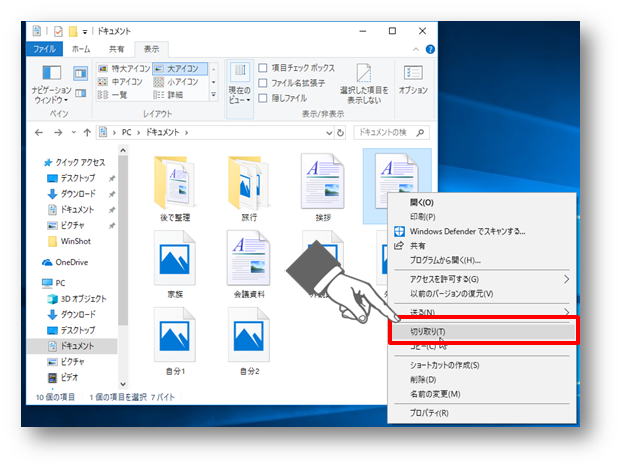The image size is (622, 469).
Task: Go up one folder level arrow
Action: (x=87, y=133)
